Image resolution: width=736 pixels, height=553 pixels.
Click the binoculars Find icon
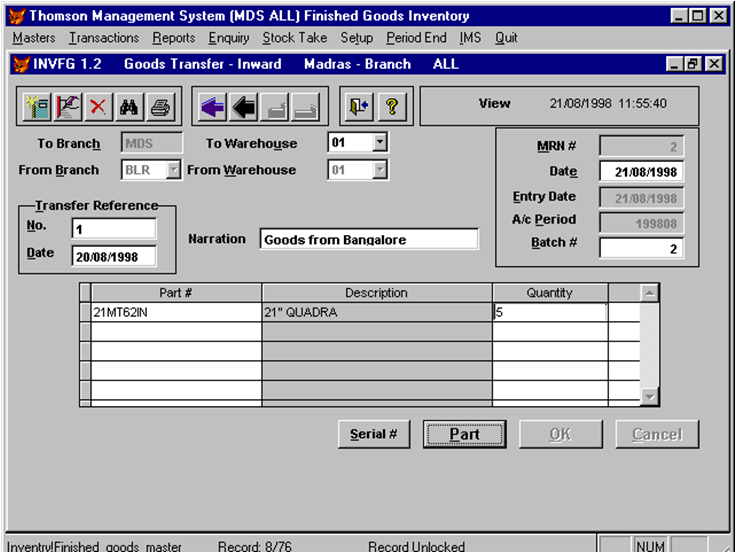coord(129,107)
